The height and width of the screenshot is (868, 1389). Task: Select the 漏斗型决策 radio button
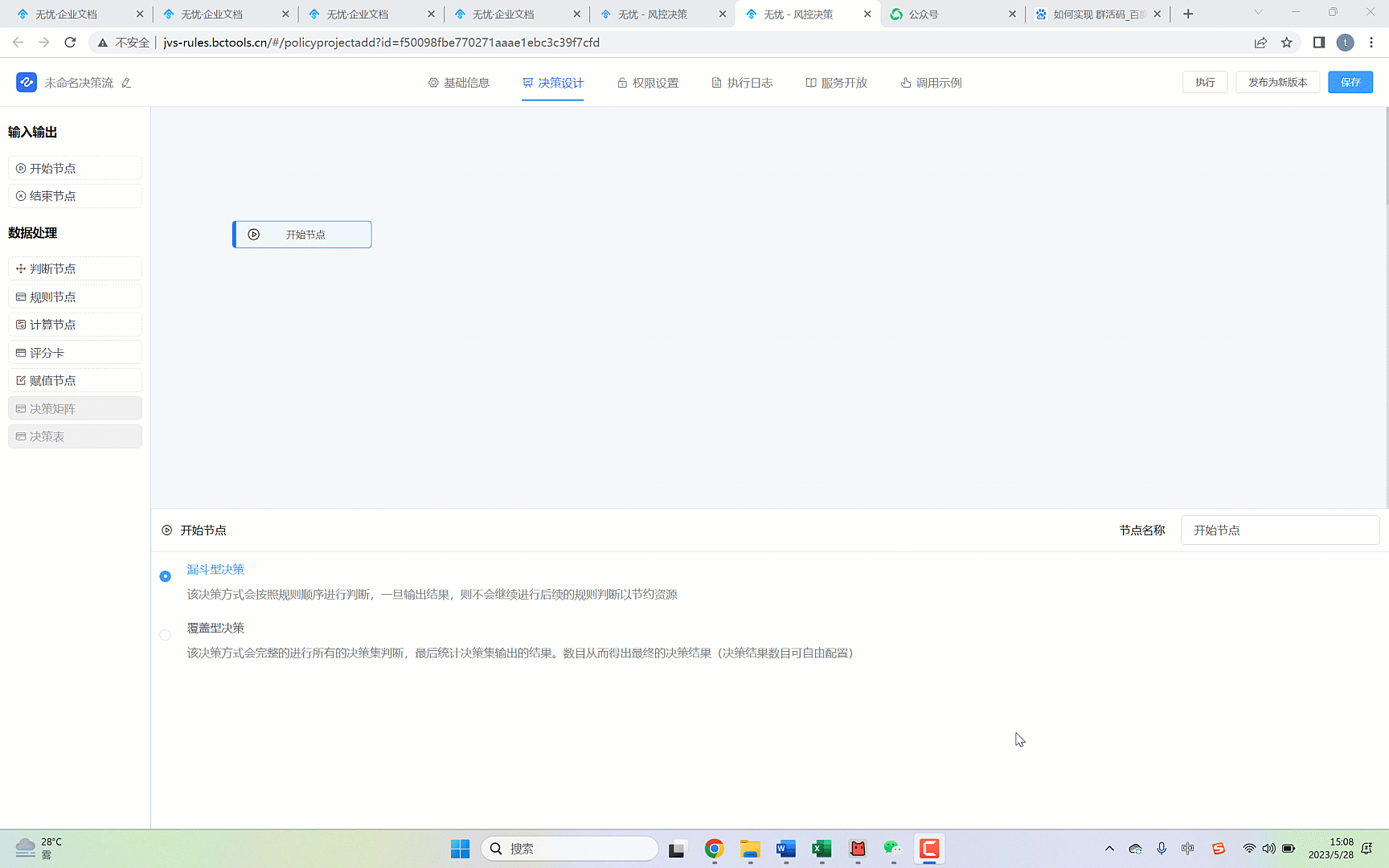point(166,576)
